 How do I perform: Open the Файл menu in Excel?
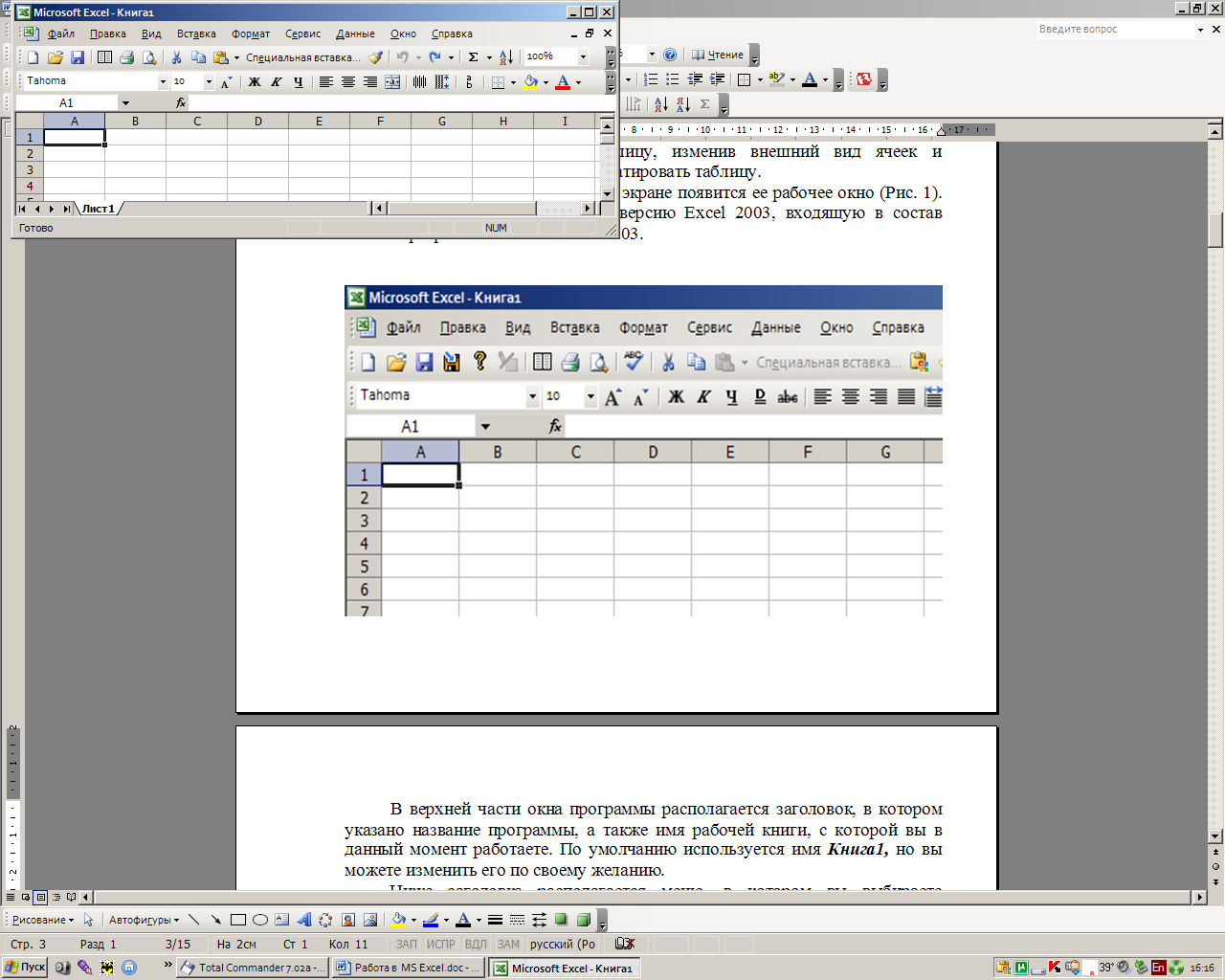point(61,33)
